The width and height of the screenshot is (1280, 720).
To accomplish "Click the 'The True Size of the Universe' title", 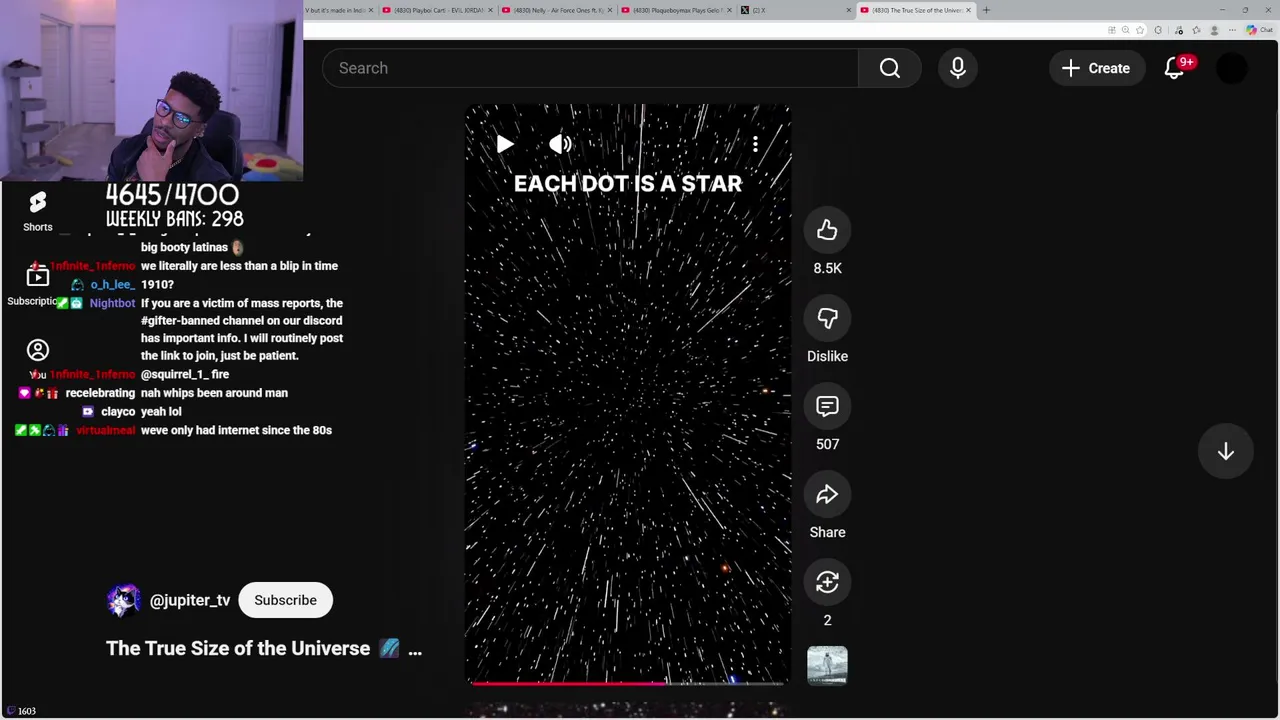I will click(x=238, y=649).
